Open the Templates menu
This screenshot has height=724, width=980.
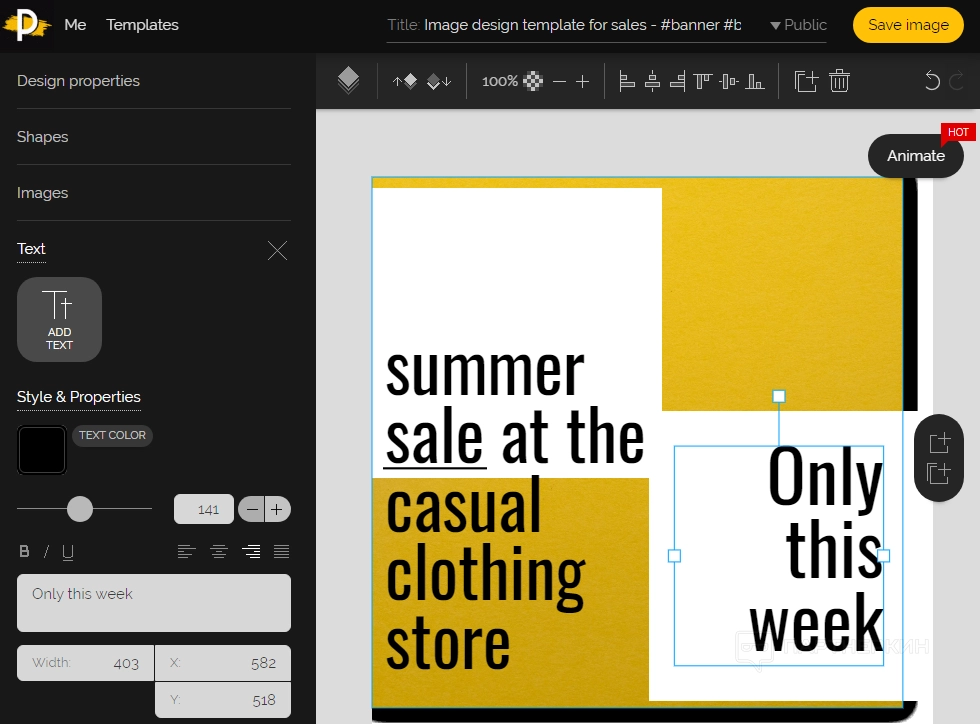click(x=142, y=25)
